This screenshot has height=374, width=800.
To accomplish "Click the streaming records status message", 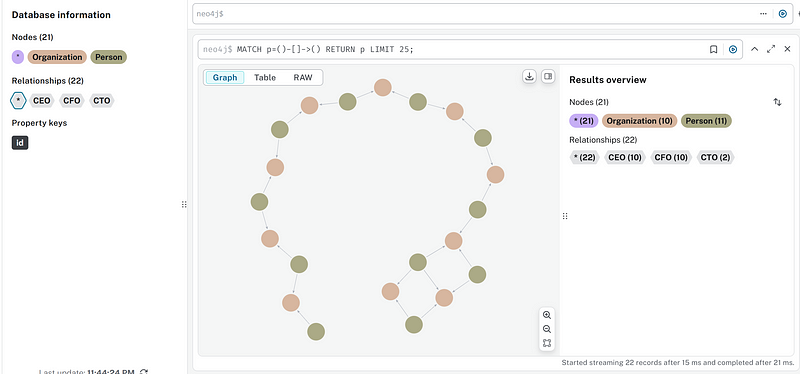I will (x=678, y=363).
